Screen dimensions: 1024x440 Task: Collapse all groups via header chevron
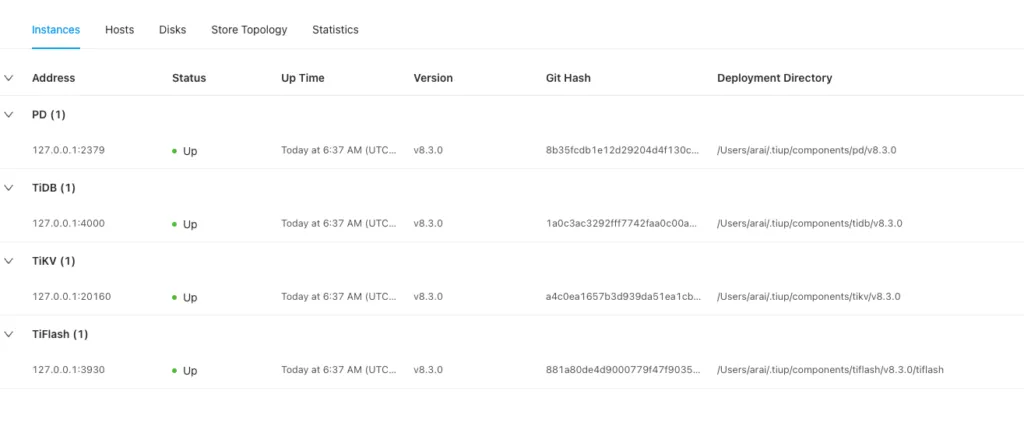pyautogui.click(x=8, y=78)
